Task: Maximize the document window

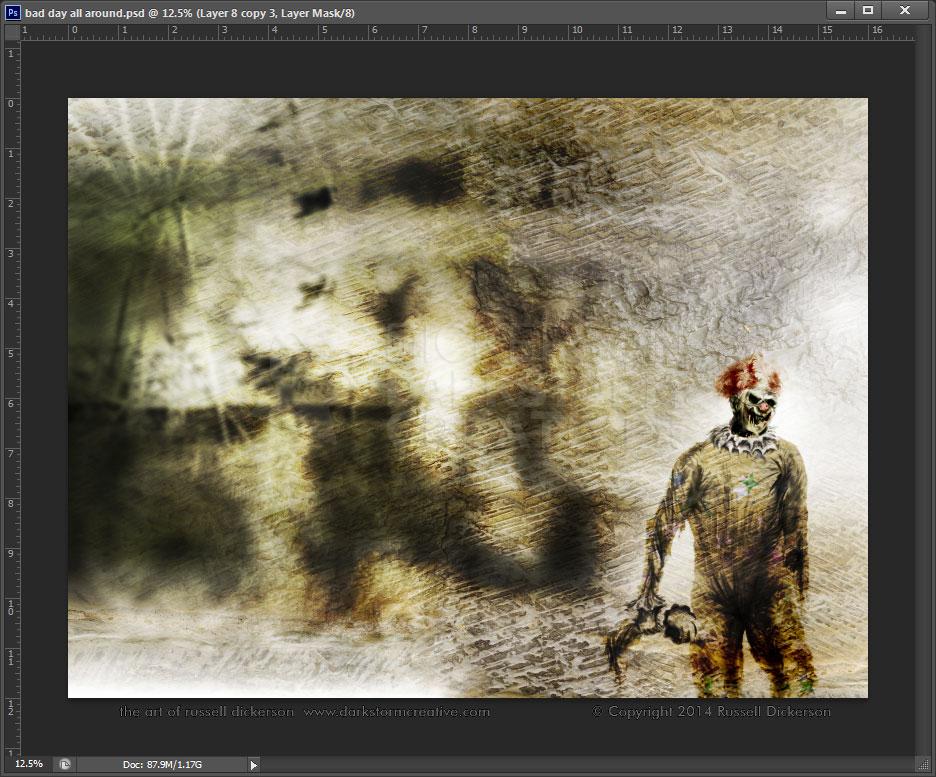Action: tap(869, 11)
